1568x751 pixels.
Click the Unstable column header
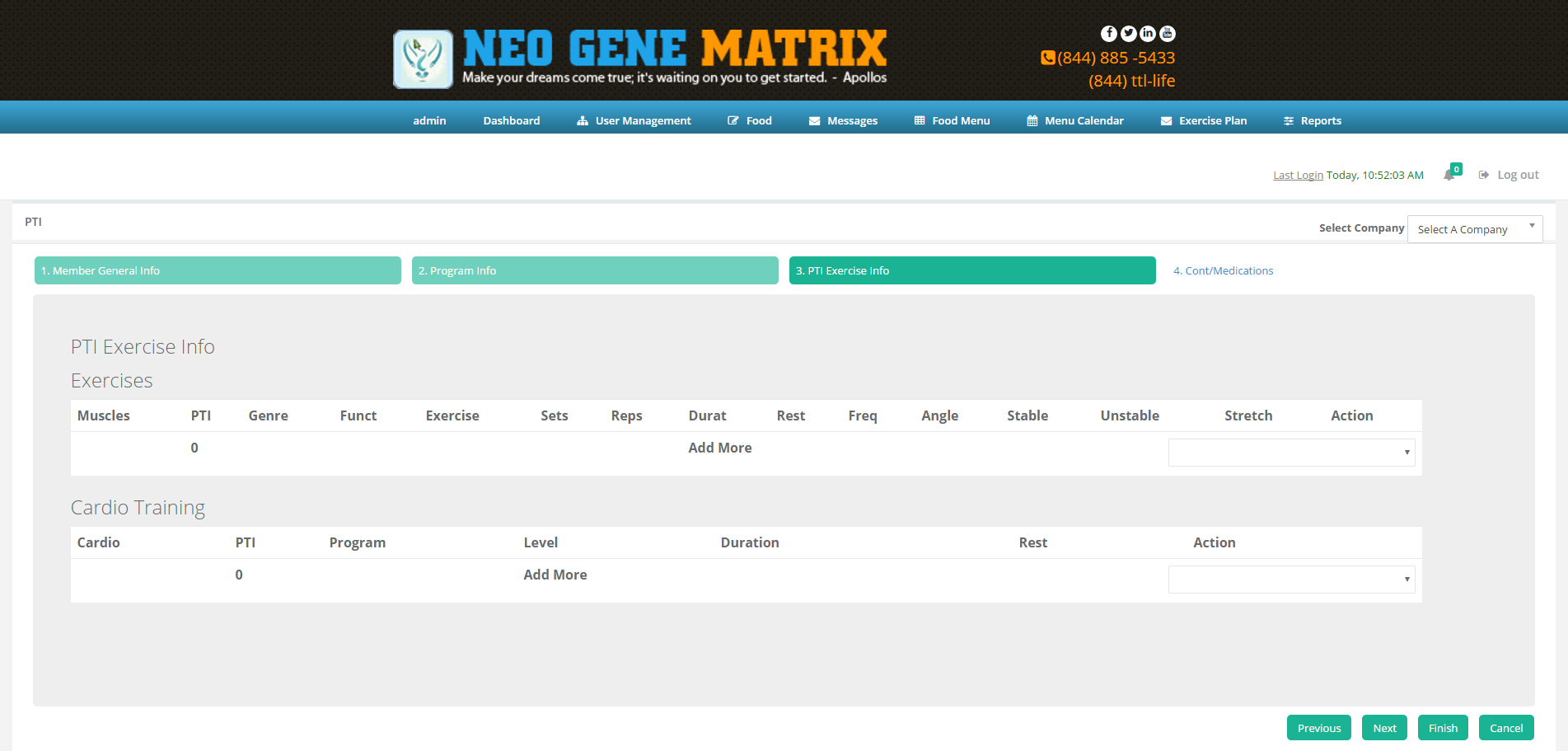tap(1130, 415)
